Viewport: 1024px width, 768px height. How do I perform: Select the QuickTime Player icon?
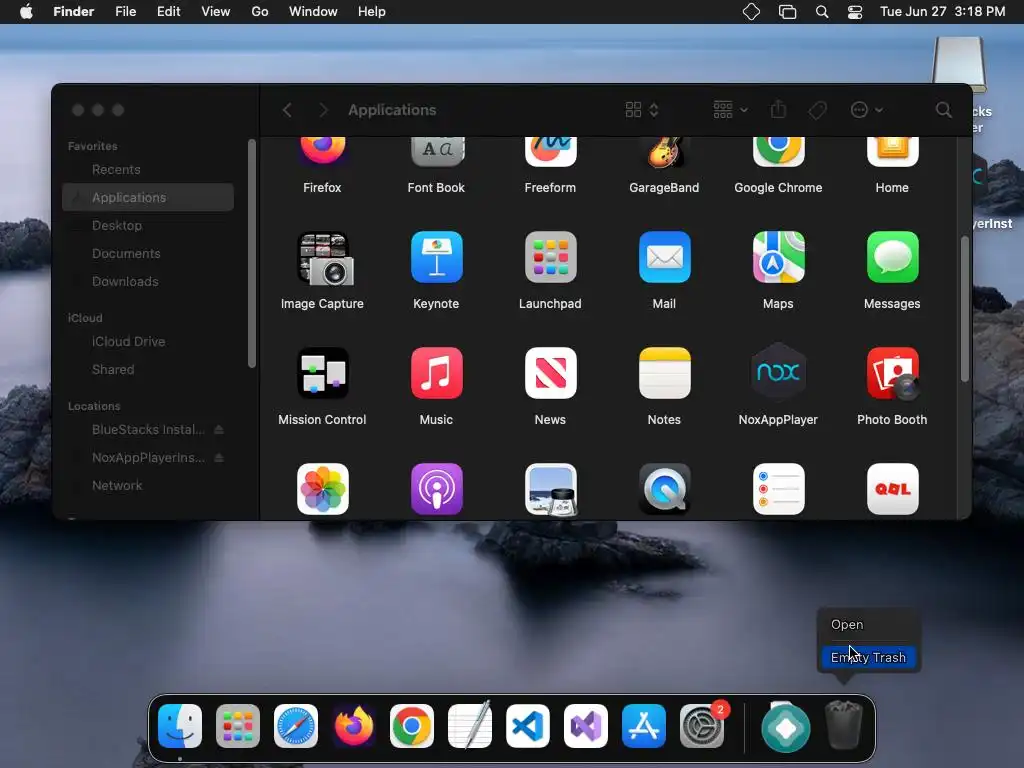664,489
